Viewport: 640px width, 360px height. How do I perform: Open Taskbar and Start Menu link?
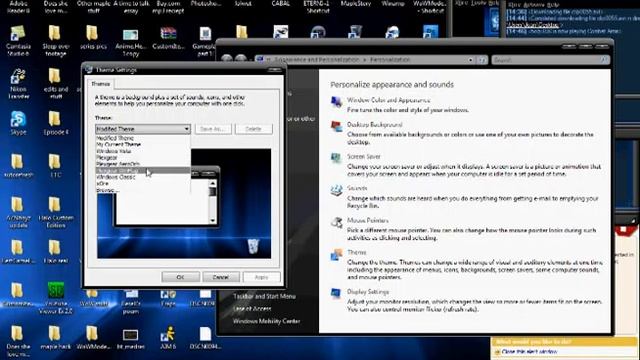point(264,296)
